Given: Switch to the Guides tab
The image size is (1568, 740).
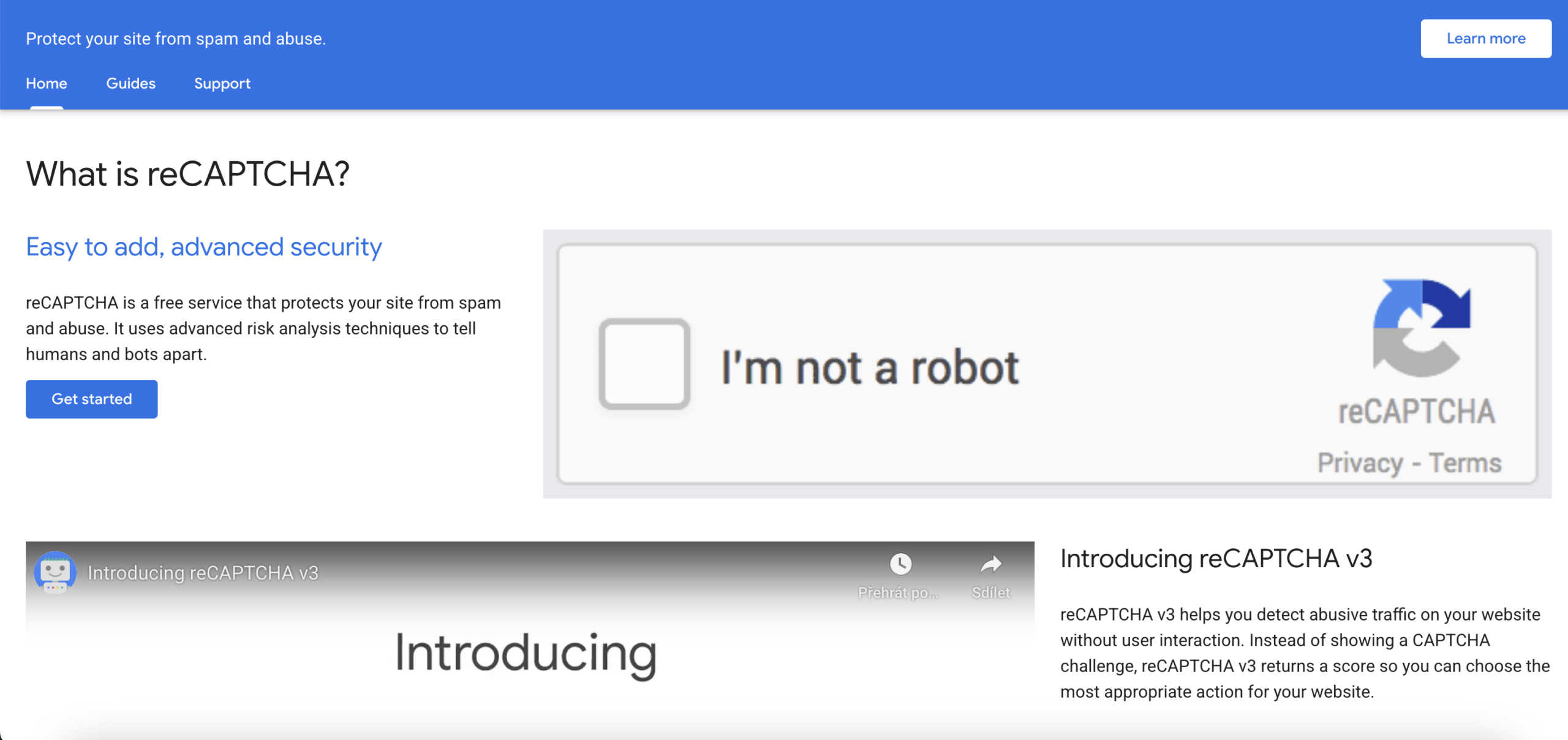Looking at the screenshot, I should [x=130, y=83].
